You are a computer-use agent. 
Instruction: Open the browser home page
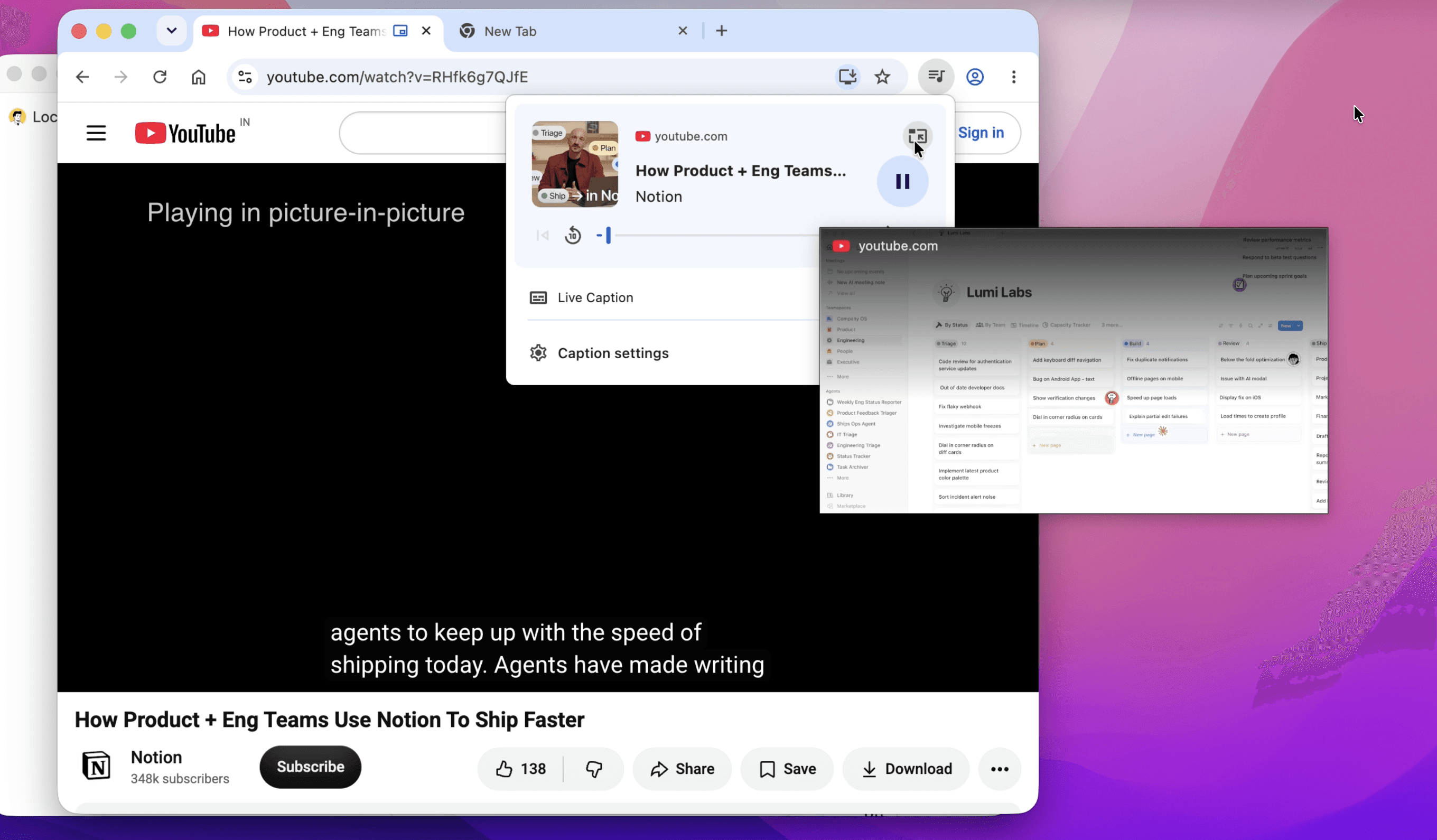click(x=199, y=77)
